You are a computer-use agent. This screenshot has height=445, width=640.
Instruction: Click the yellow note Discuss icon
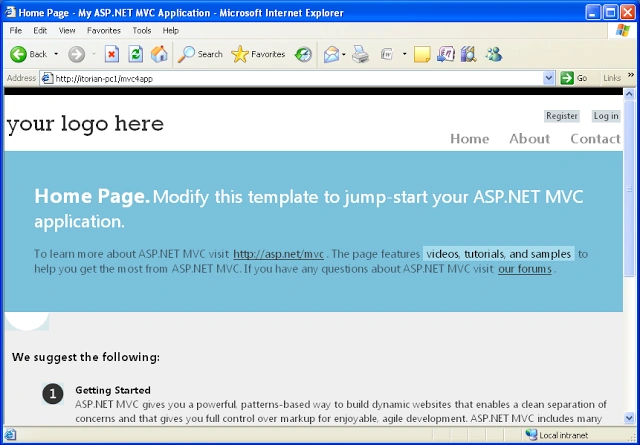(422, 54)
